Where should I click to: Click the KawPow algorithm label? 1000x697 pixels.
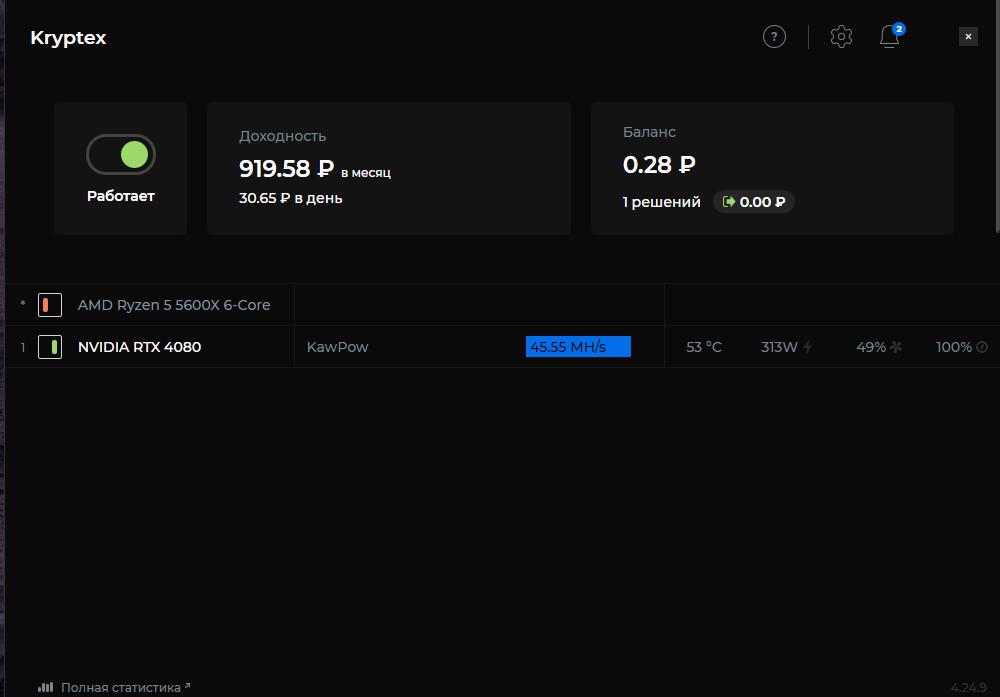coord(337,347)
